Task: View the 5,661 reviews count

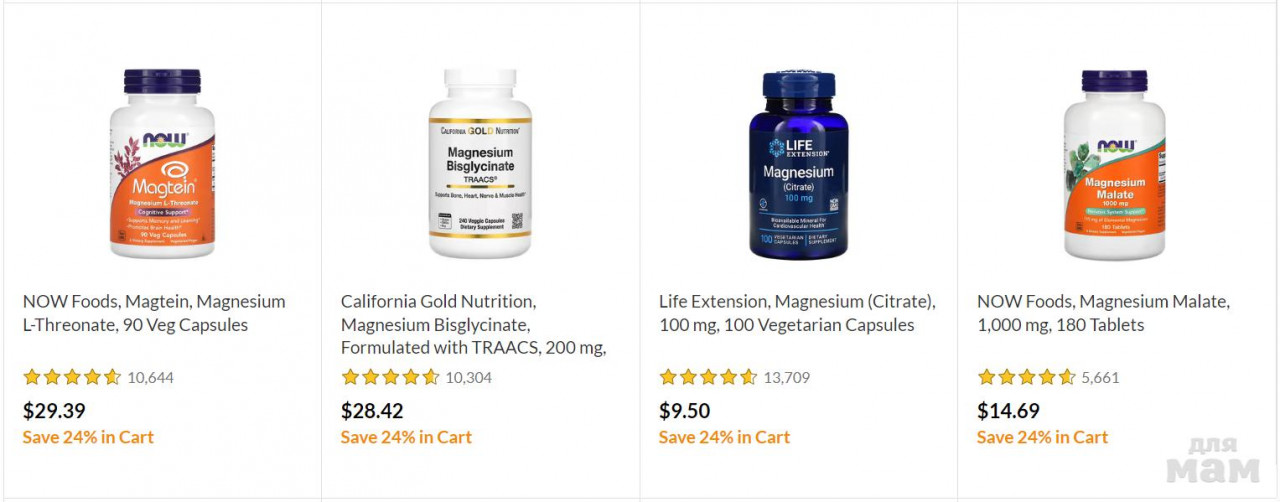Action: [1100, 378]
